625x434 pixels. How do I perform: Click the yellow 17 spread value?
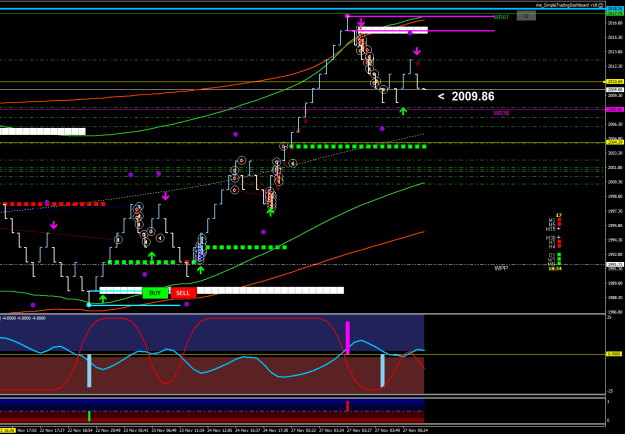[x=559, y=215]
